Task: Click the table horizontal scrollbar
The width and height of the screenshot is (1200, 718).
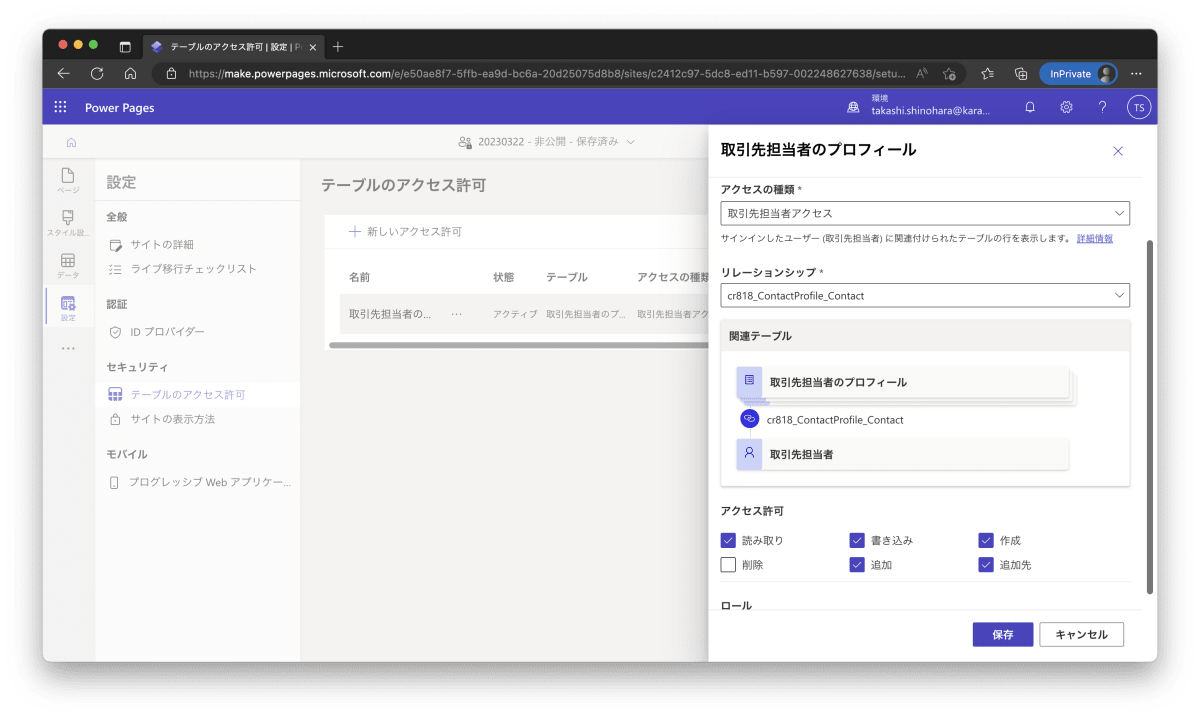Action: pyautogui.click(x=518, y=345)
